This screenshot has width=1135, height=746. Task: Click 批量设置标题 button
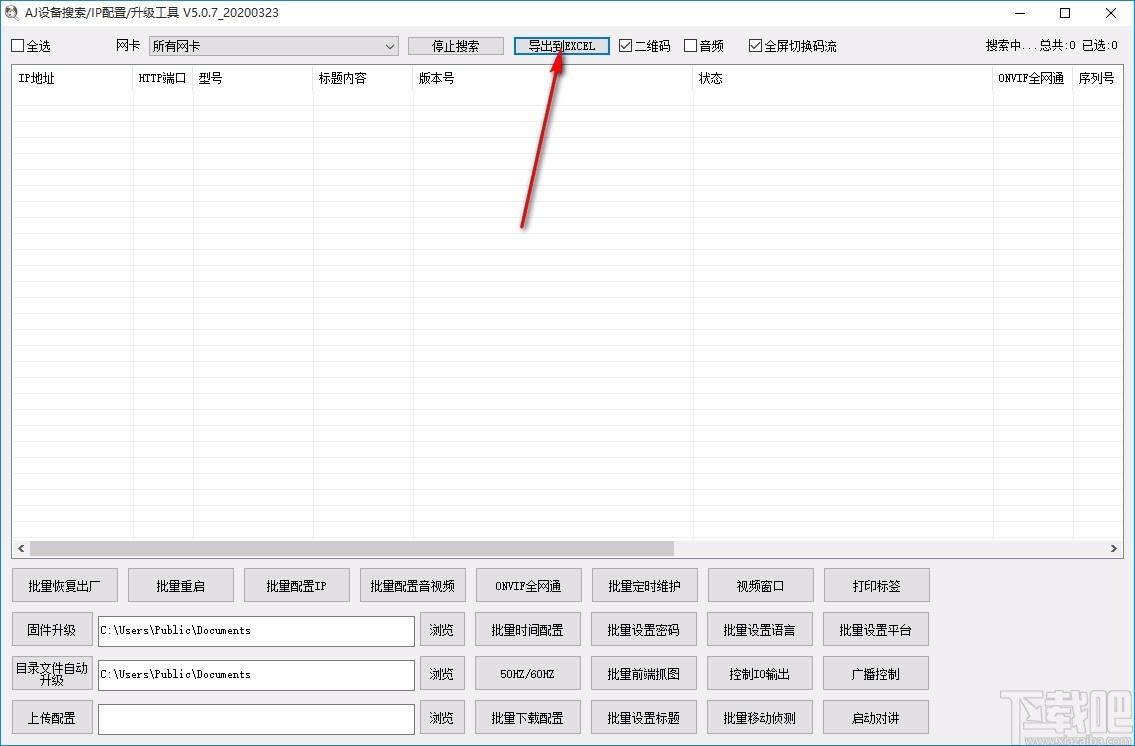[x=644, y=718]
